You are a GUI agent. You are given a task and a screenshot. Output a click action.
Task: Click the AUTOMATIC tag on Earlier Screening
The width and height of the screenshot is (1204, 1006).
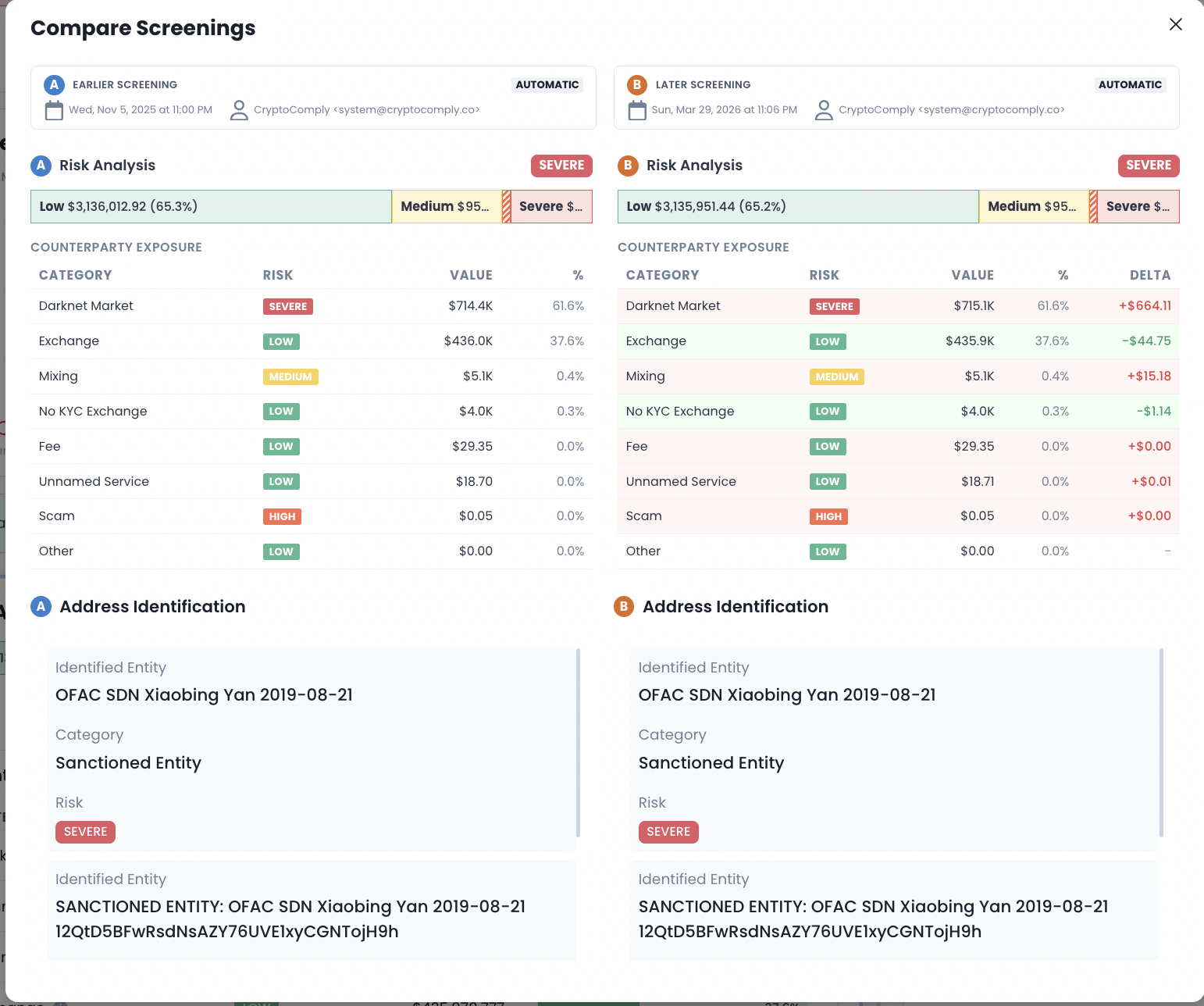point(547,85)
